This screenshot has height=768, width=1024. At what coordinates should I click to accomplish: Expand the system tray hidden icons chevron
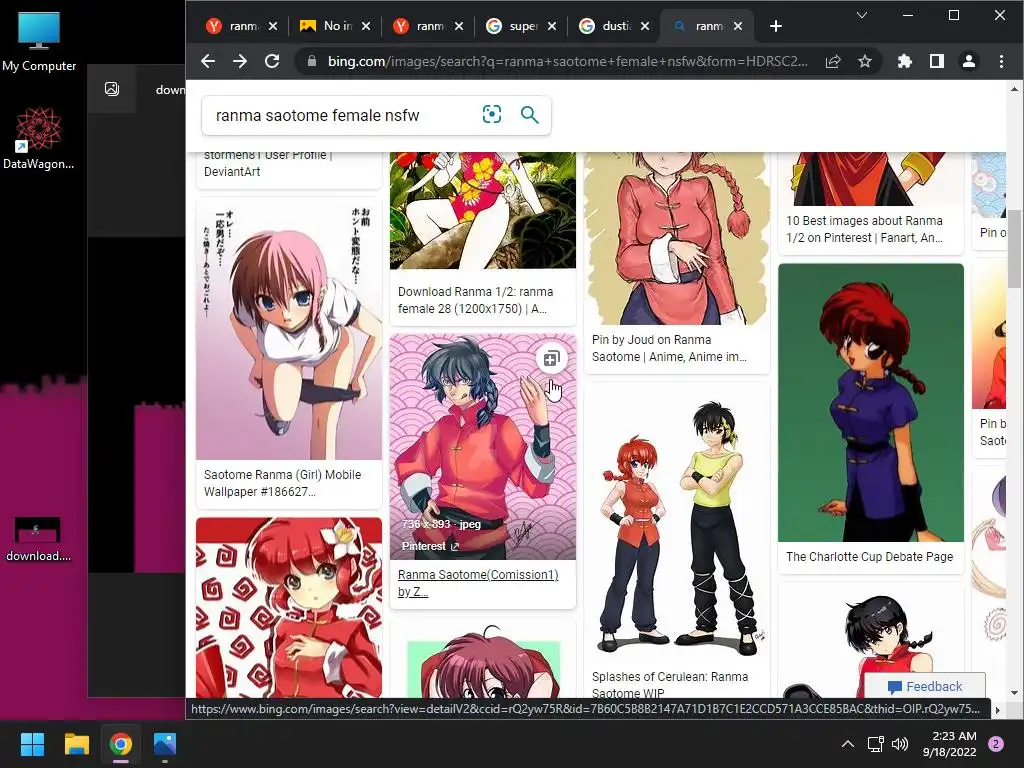[x=848, y=744]
